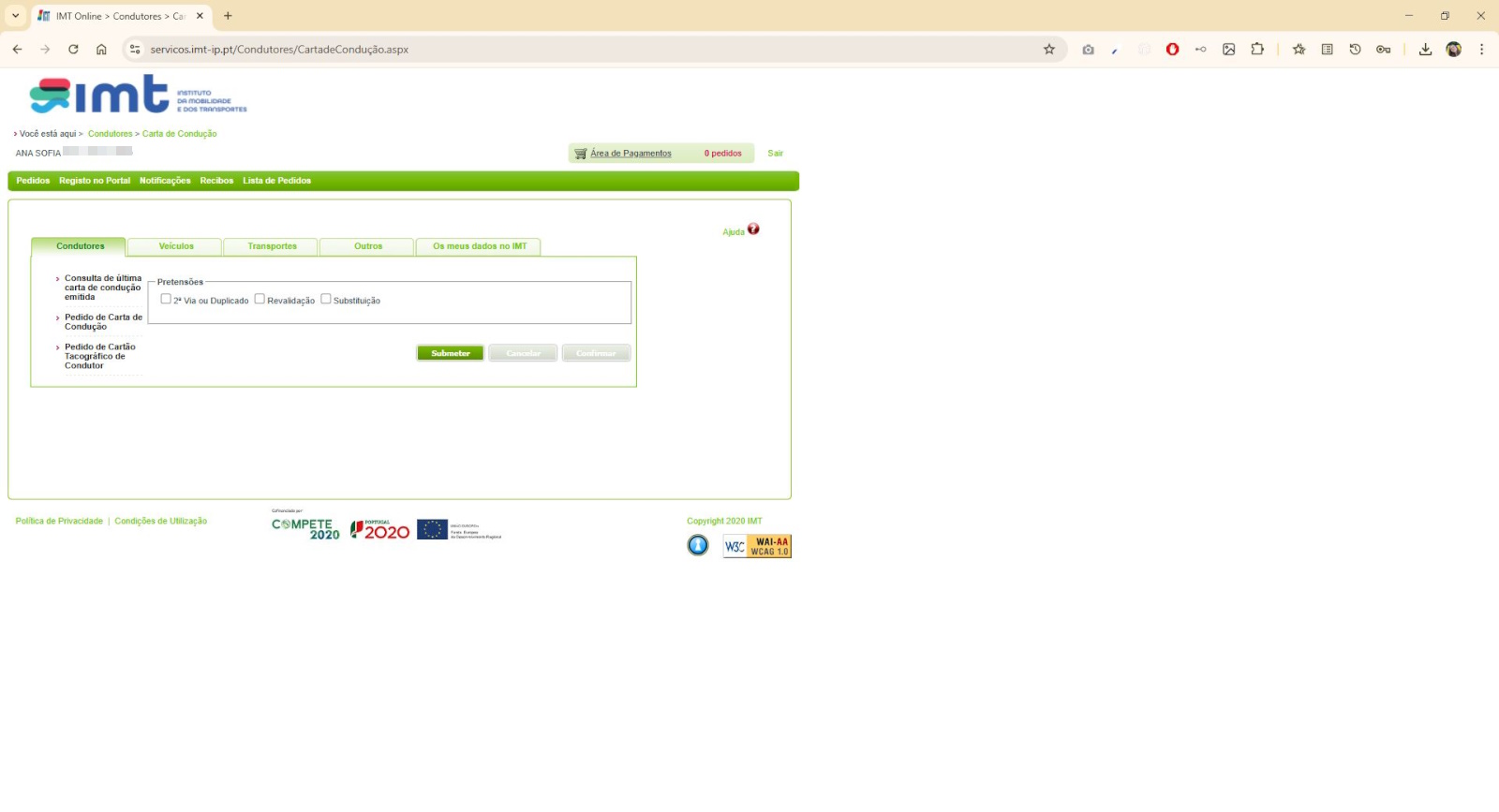The width and height of the screenshot is (1499, 812).
Task: Click the Sair logout link
Action: [x=775, y=154]
